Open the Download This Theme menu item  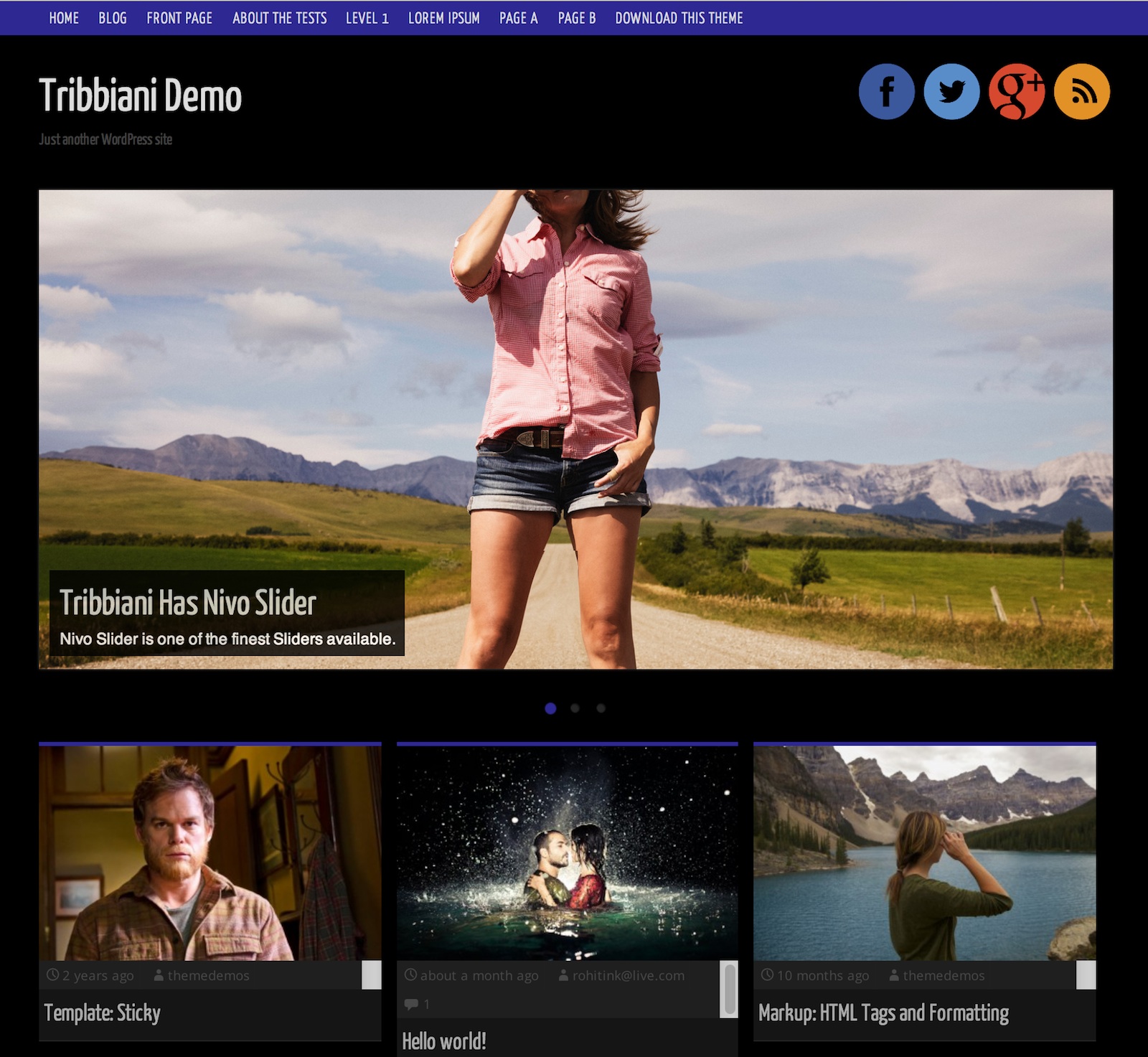tap(679, 18)
